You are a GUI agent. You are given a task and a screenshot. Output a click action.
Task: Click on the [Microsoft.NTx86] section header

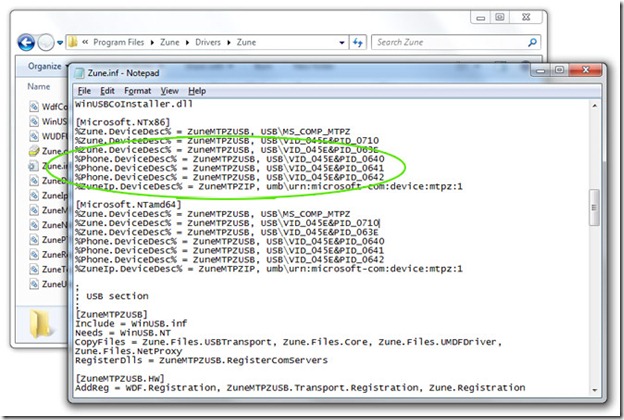pos(123,122)
